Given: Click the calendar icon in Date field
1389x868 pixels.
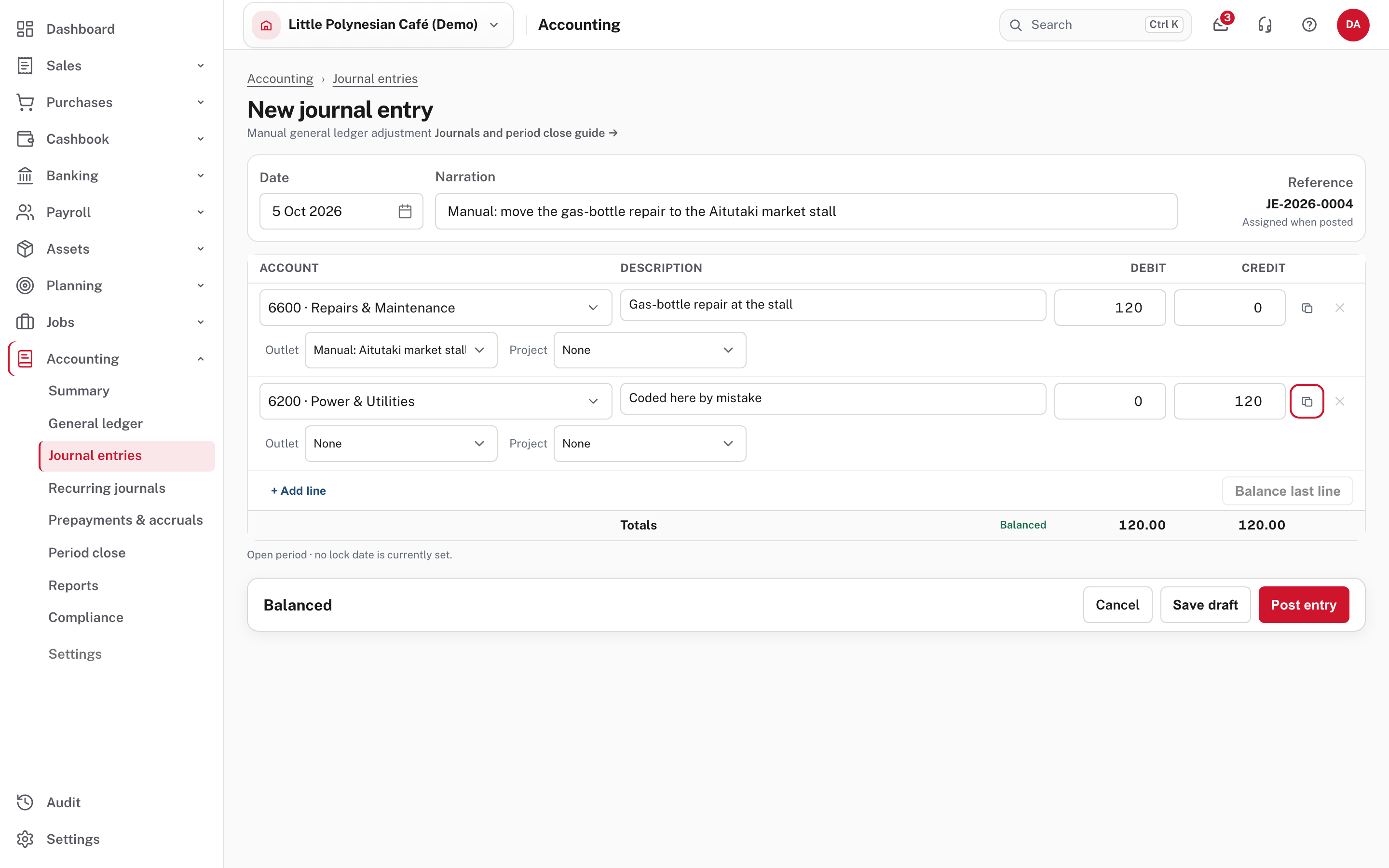Looking at the screenshot, I should (405, 211).
